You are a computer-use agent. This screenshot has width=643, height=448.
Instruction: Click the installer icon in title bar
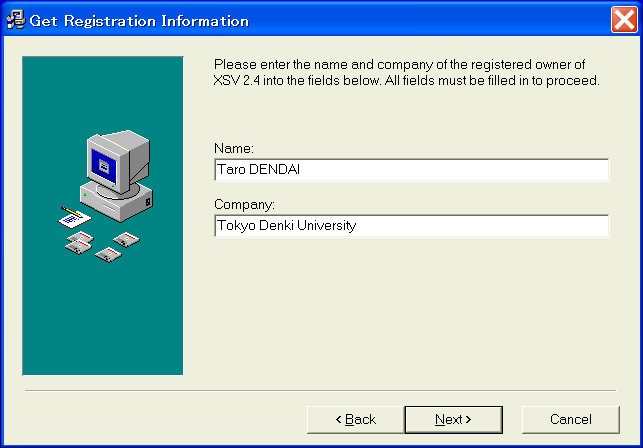[16, 20]
